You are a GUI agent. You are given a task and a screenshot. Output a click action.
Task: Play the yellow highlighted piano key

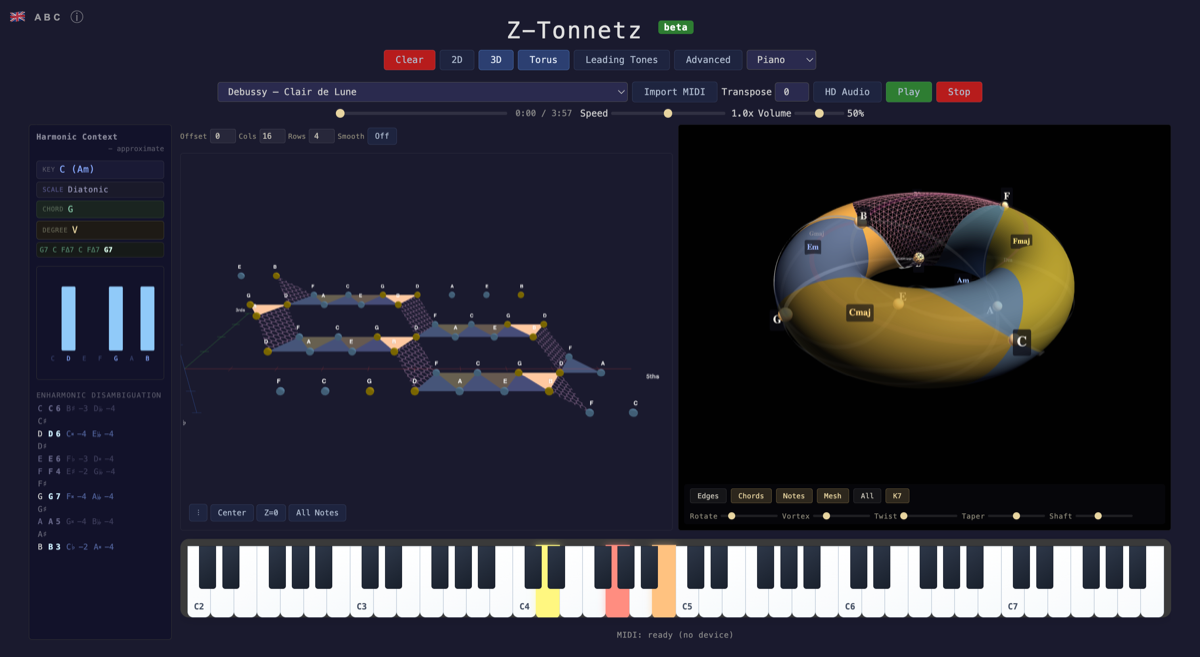click(548, 600)
